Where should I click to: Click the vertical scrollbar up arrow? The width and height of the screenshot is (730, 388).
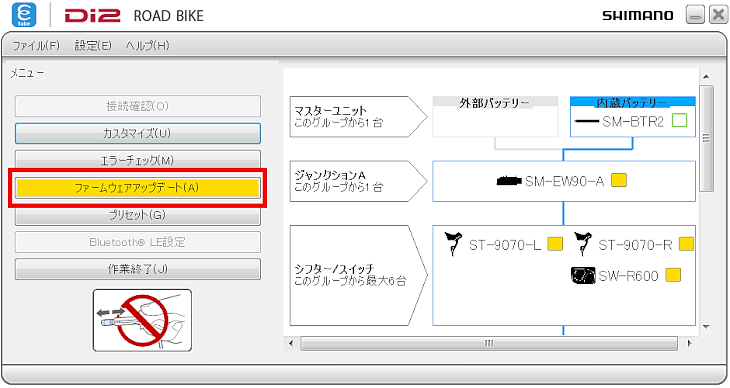706,76
